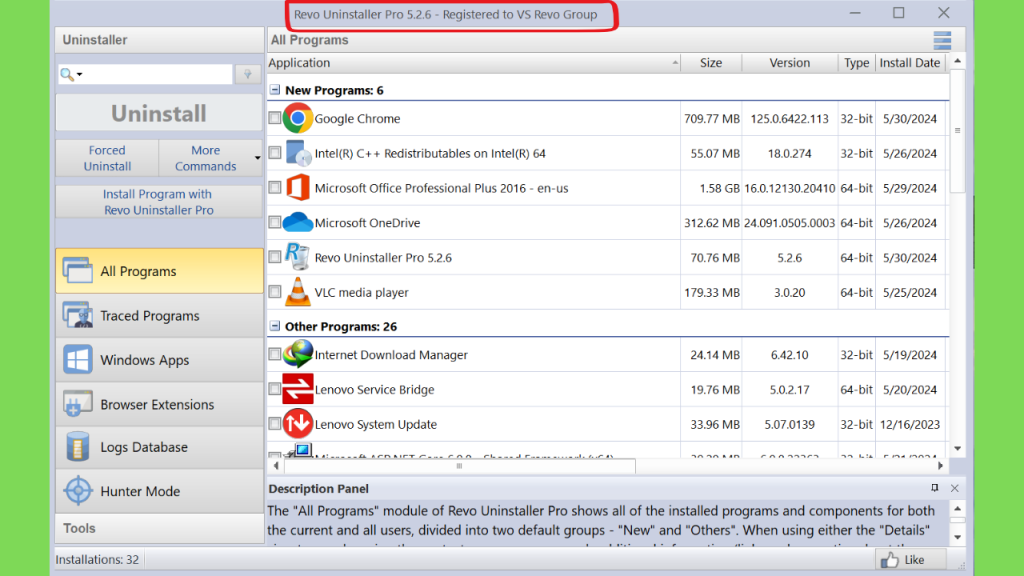
Task: Open the Hunter Mode module
Action: (x=159, y=491)
